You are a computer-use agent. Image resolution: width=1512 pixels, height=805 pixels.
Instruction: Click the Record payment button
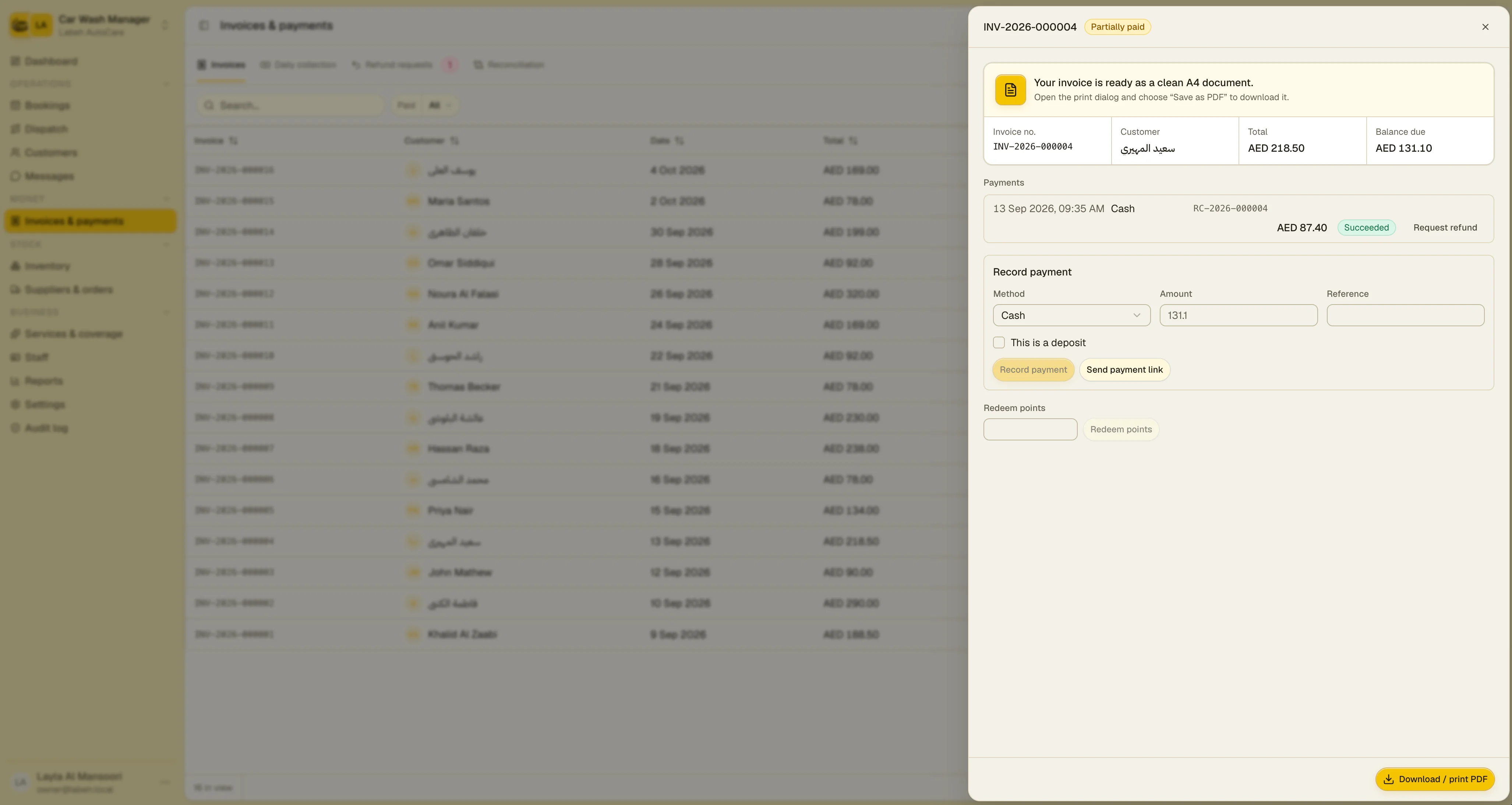[1033, 370]
